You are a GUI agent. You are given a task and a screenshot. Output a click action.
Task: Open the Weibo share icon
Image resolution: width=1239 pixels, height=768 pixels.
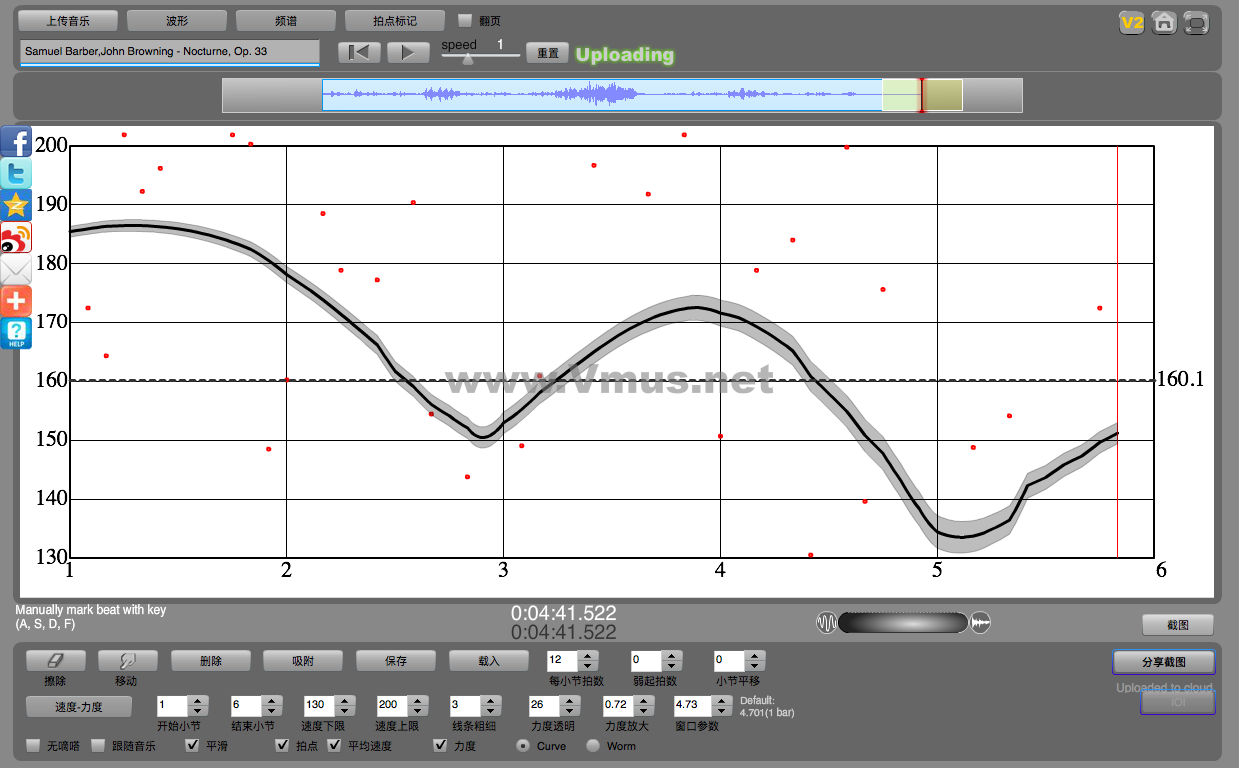coord(16,238)
